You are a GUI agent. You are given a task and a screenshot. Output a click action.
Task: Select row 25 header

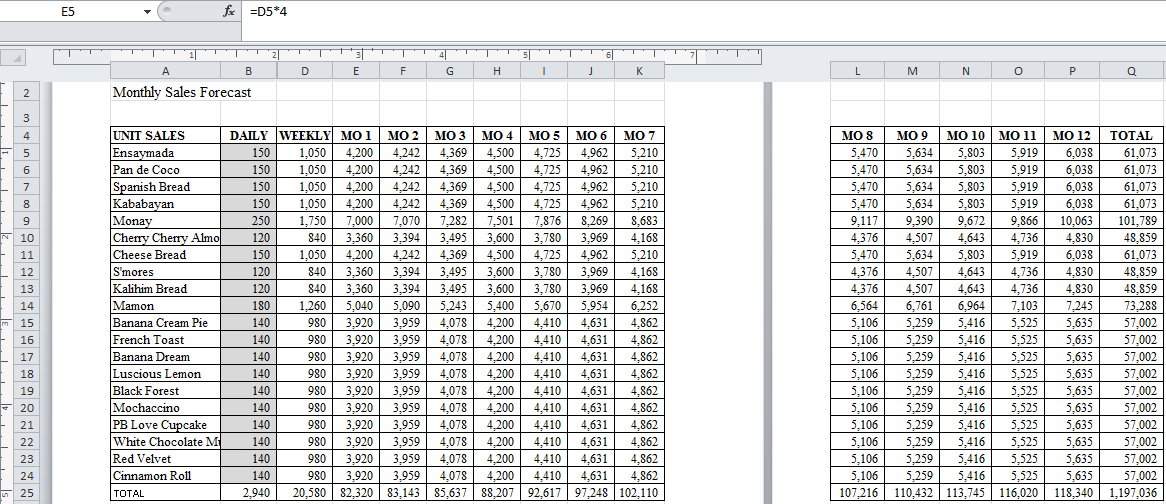coord(26,493)
